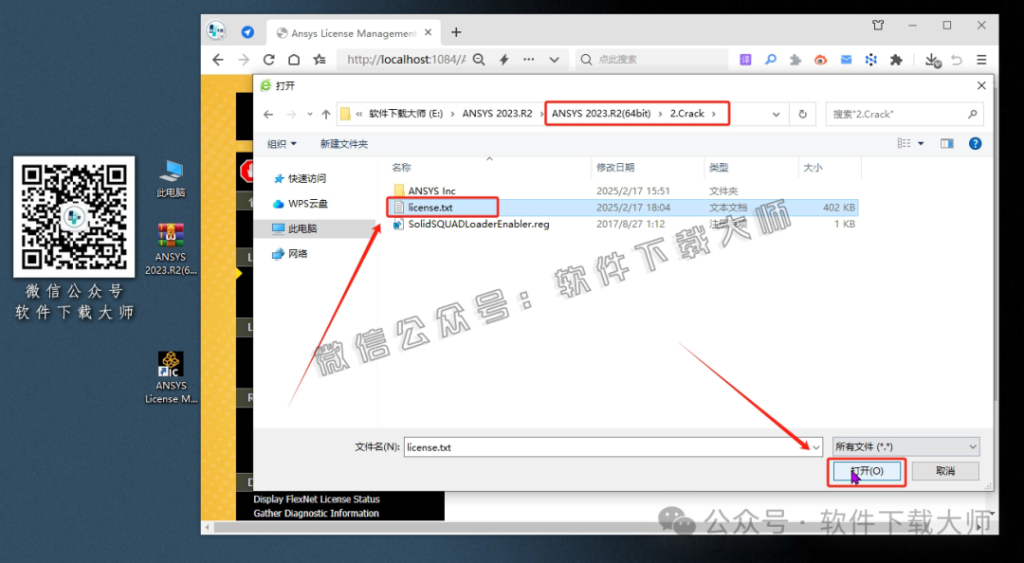This screenshot has width=1024, height=563.
Task: Change the view layout icon
Action: click(x=904, y=144)
